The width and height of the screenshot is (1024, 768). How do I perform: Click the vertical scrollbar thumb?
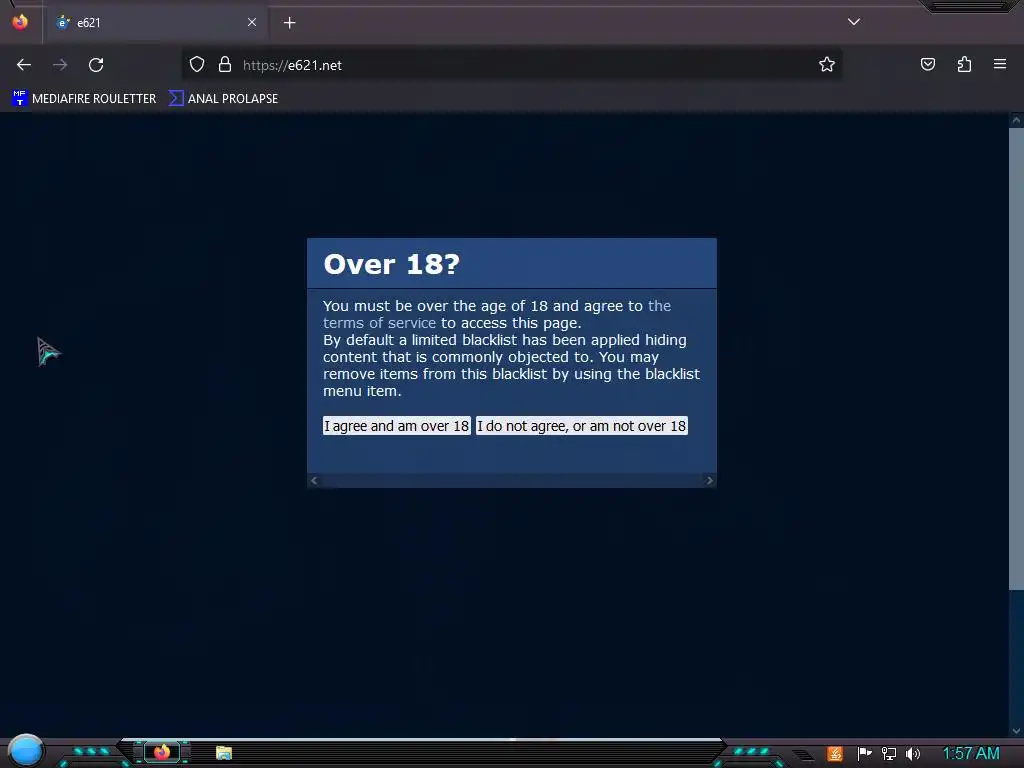[x=1016, y=359]
